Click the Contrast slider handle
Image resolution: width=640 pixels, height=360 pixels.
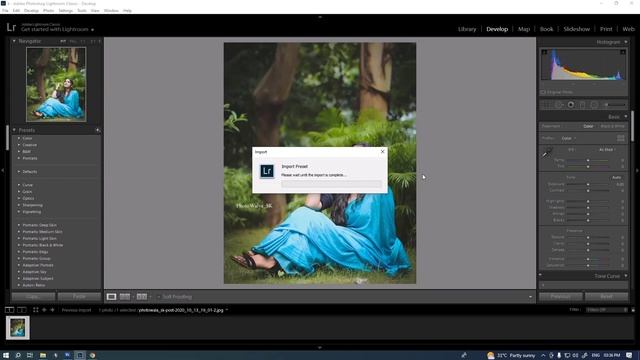coord(588,191)
